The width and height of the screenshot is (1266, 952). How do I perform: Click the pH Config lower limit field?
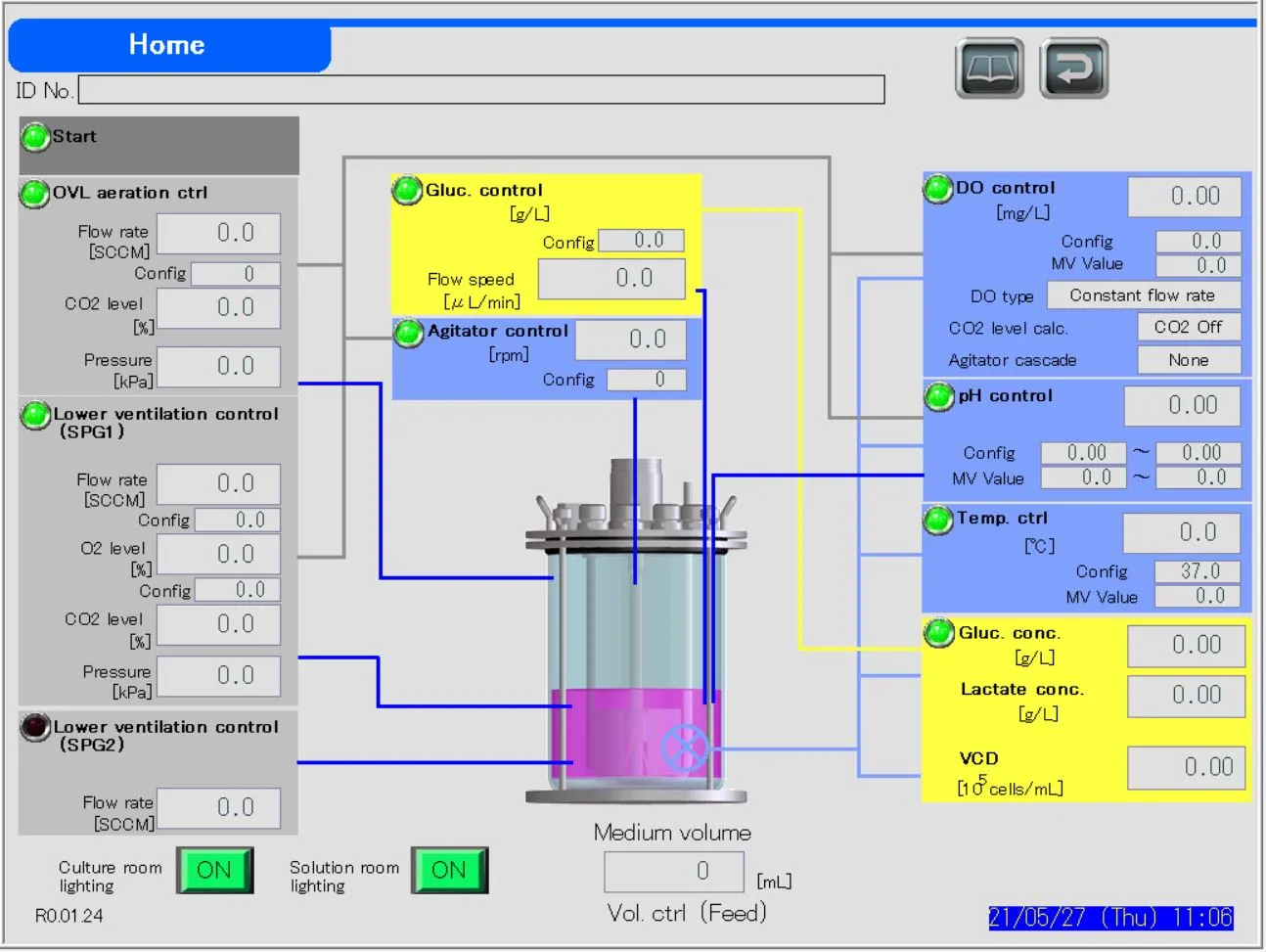click(x=1083, y=453)
